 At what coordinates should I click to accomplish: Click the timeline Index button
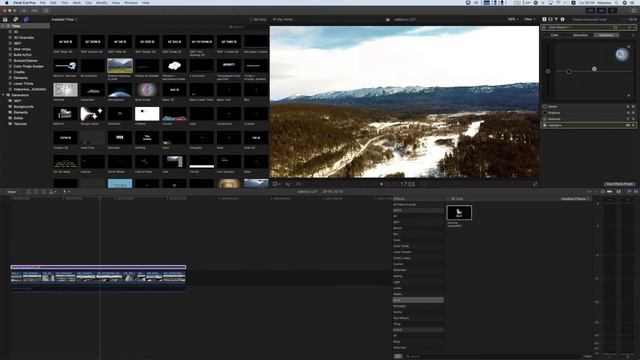[x=12, y=191]
